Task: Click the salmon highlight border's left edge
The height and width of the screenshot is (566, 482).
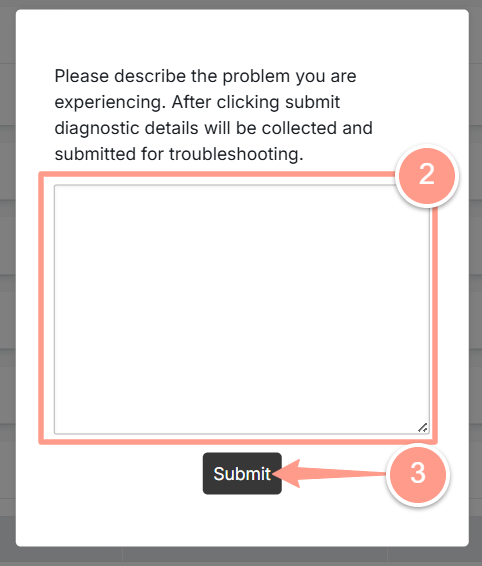Action: coord(41,308)
